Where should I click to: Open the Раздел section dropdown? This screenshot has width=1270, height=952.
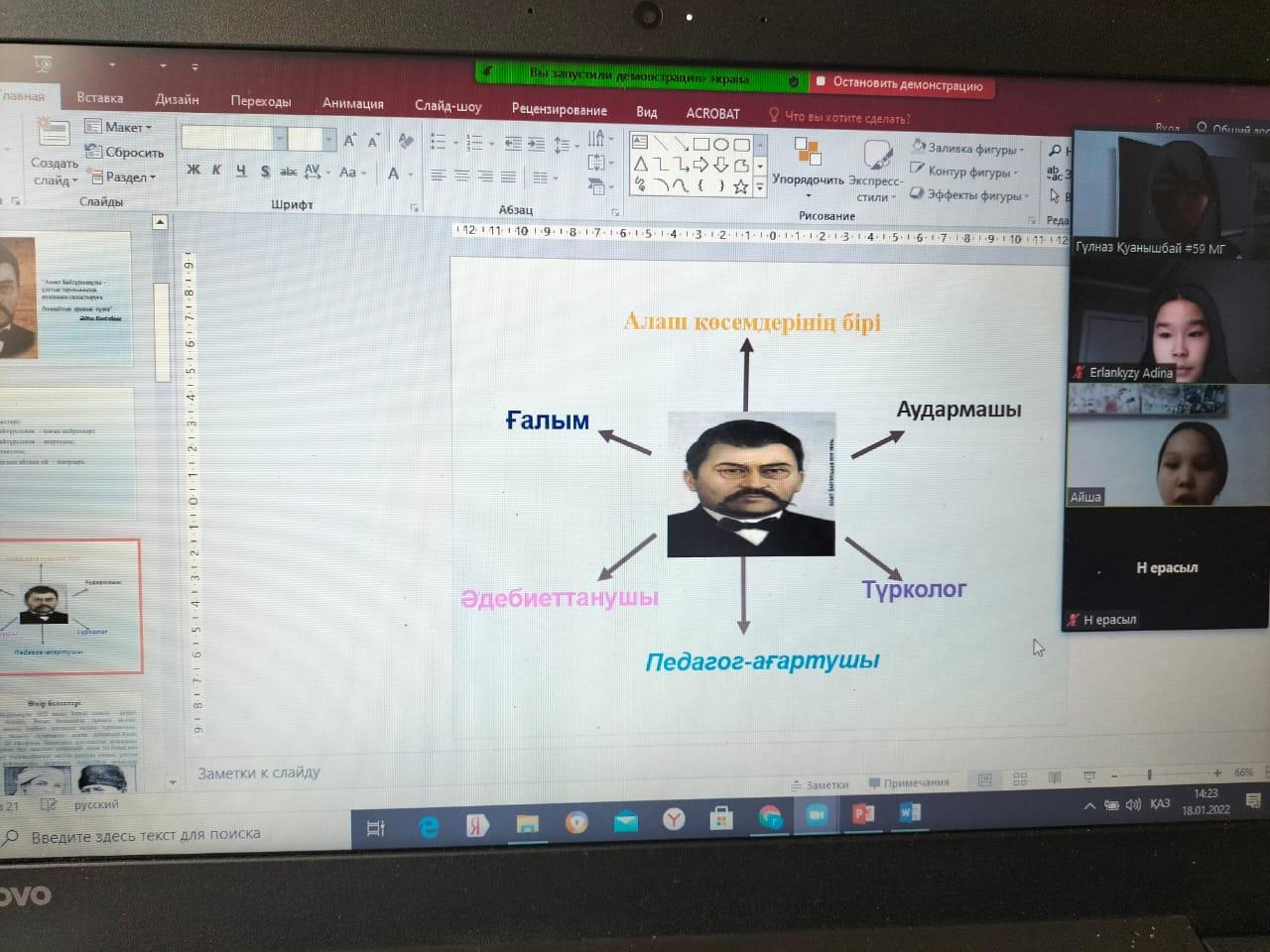coord(124,178)
